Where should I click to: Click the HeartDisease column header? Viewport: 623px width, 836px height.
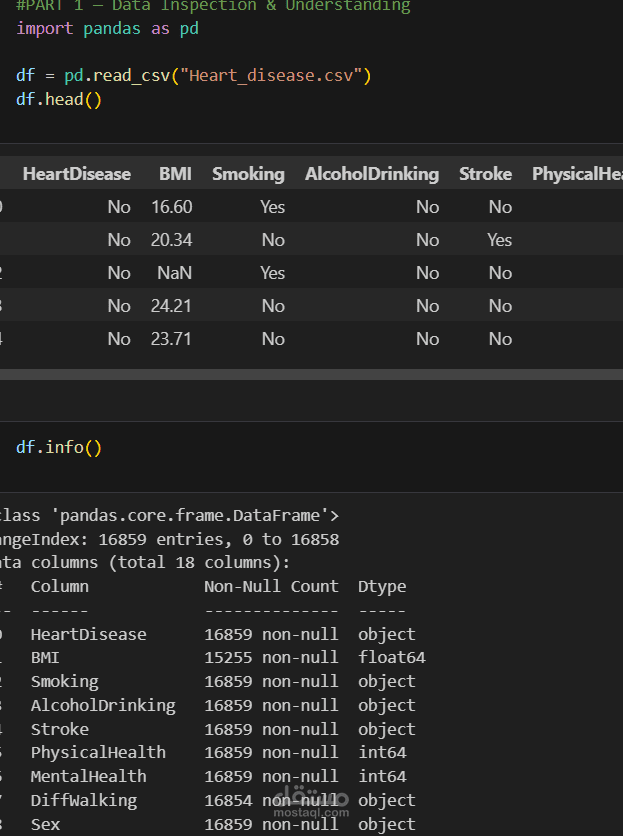(x=77, y=174)
